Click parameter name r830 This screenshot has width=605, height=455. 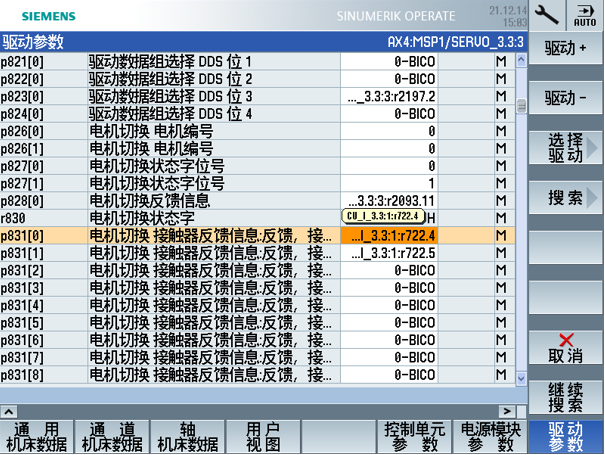coord(13,218)
